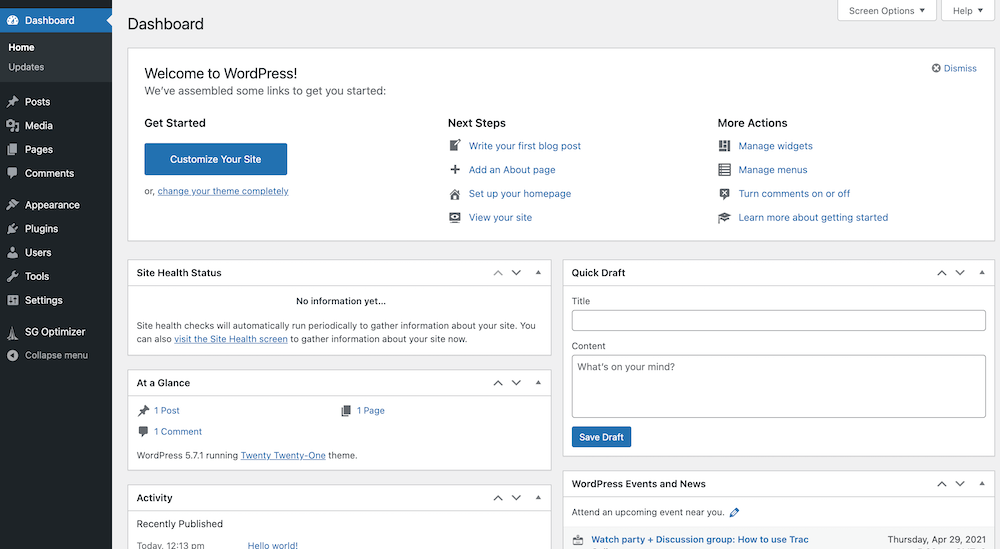
Task: Open the Settings menu label
Action: [43, 300]
